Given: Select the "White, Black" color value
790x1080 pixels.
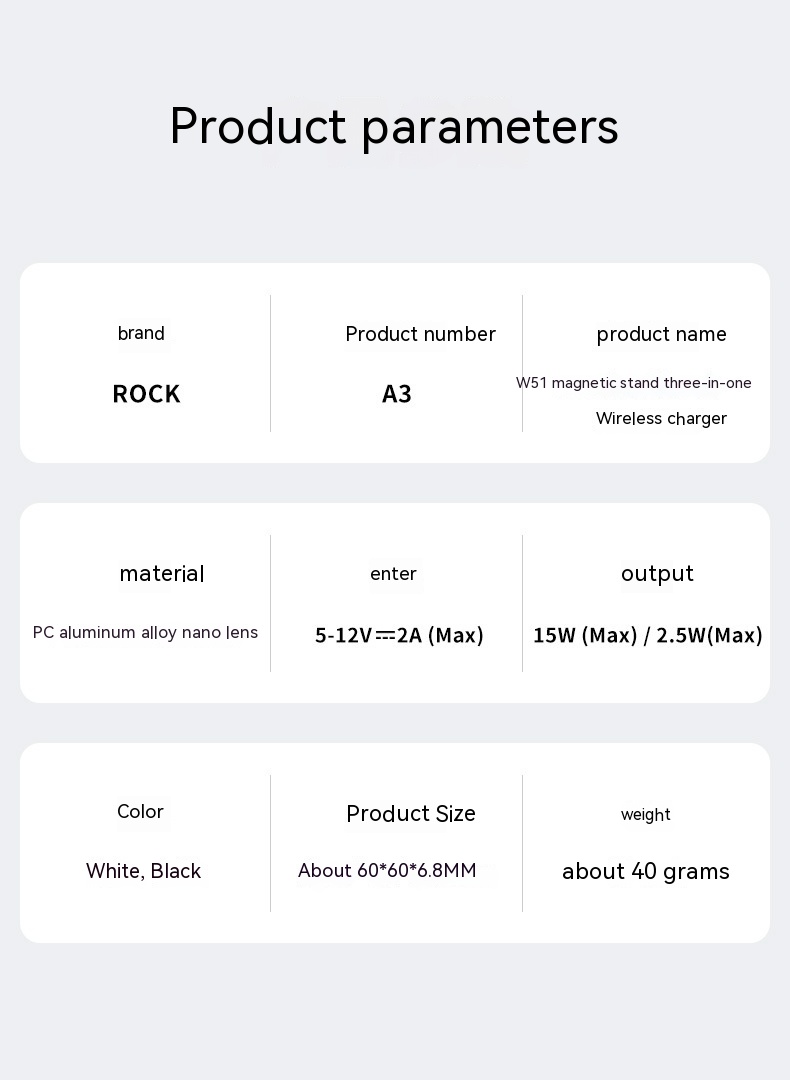Looking at the screenshot, I should [143, 872].
